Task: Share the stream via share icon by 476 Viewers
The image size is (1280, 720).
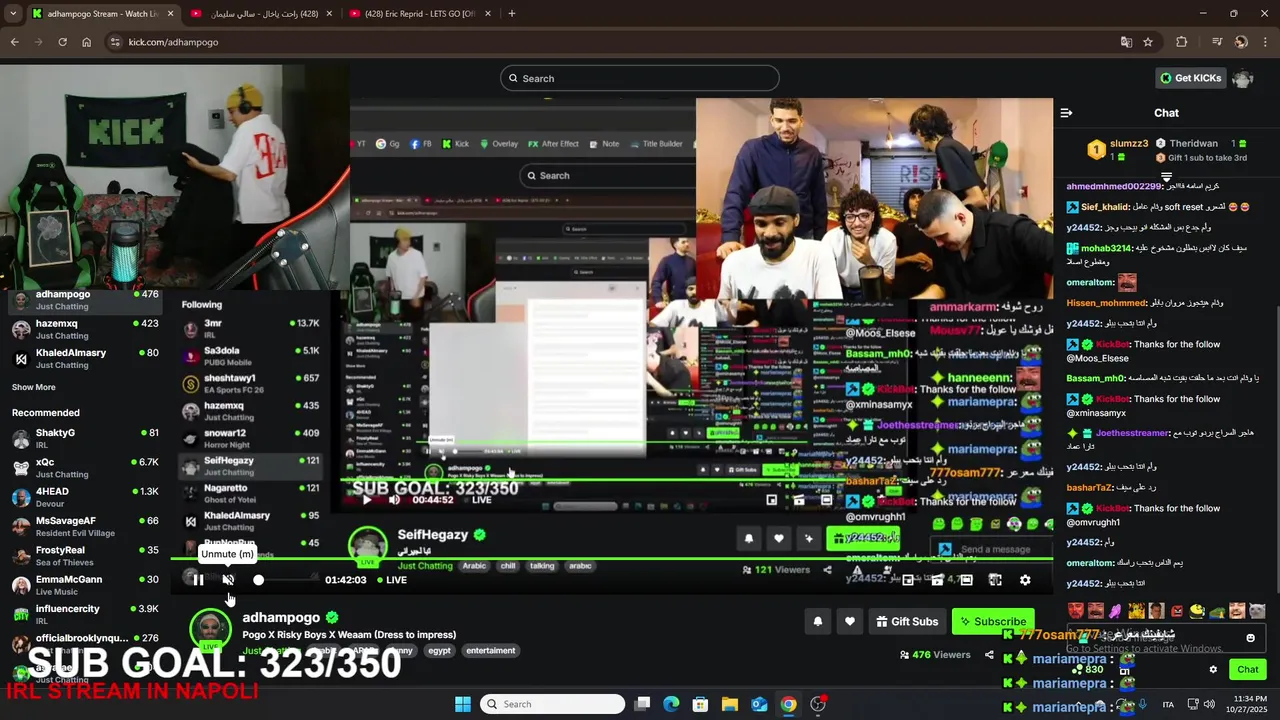Action: (x=989, y=655)
